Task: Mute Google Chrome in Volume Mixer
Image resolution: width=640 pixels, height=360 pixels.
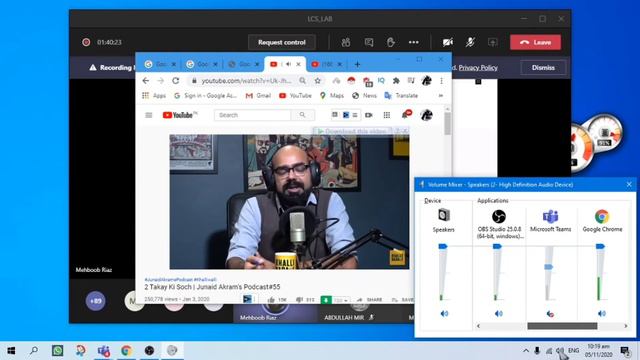Action: pyautogui.click(x=602, y=313)
